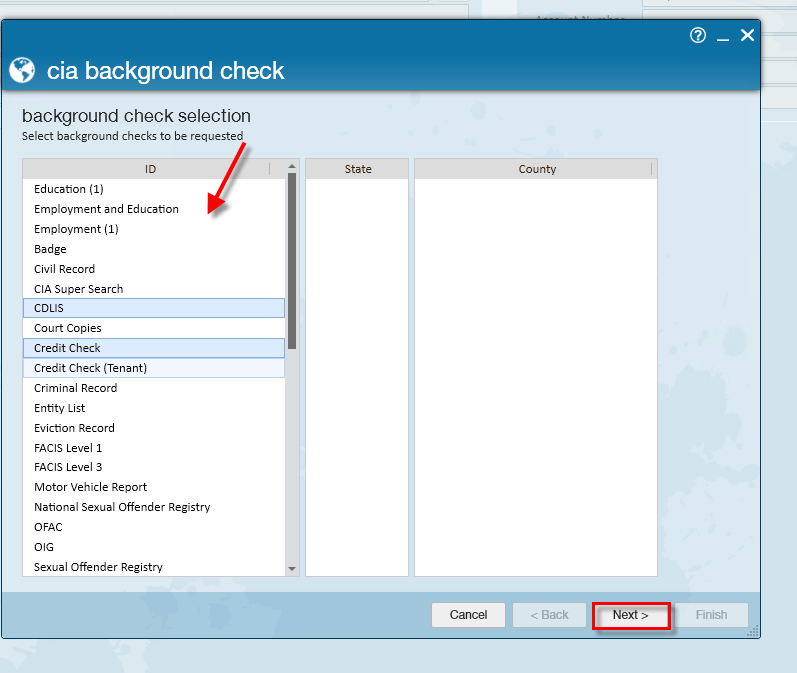Select the Credit Check row
This screenshot has width=797, height=673.
[x=154, y=348]
